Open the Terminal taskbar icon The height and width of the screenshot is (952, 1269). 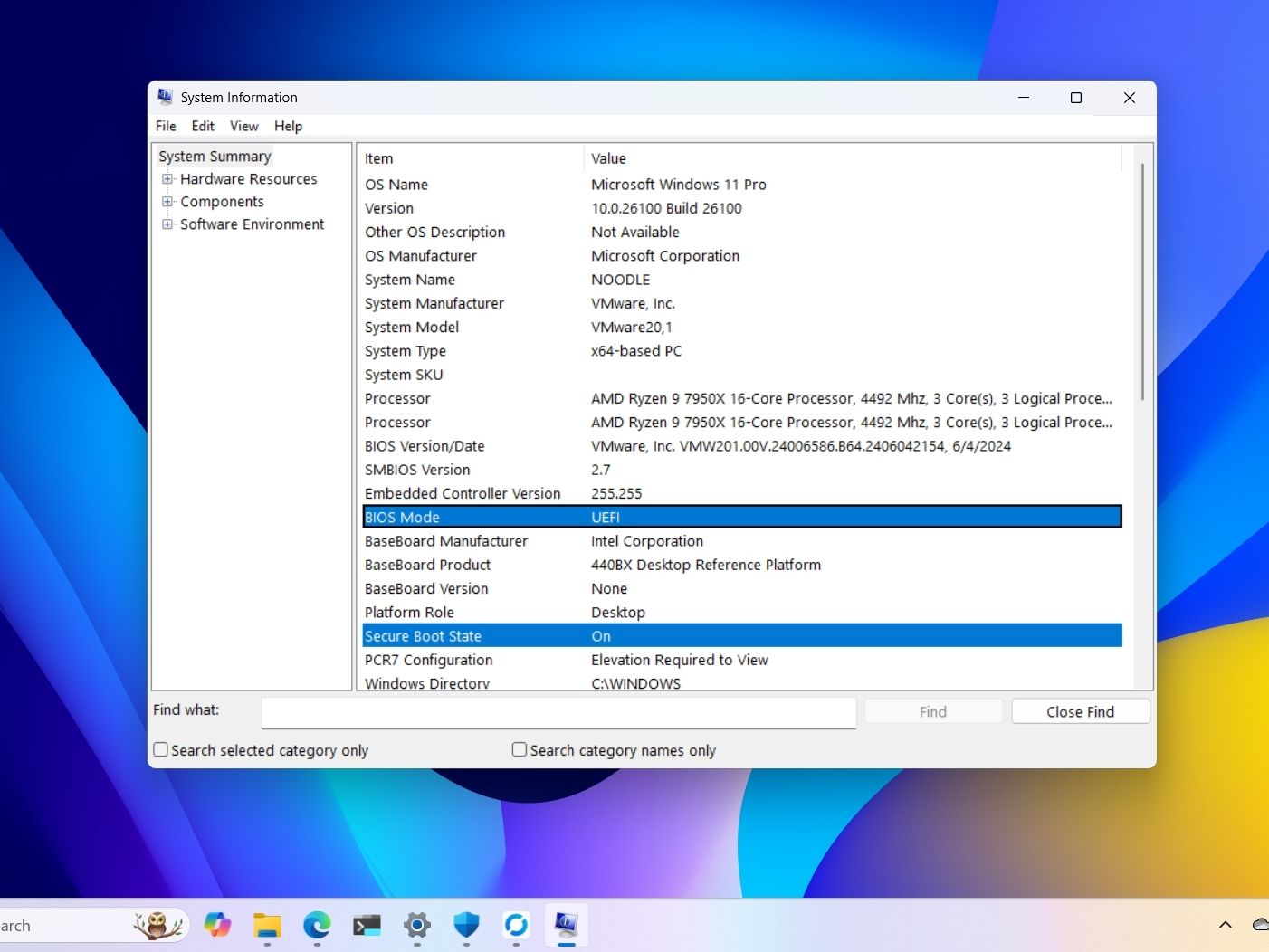[x=367, y=925]
